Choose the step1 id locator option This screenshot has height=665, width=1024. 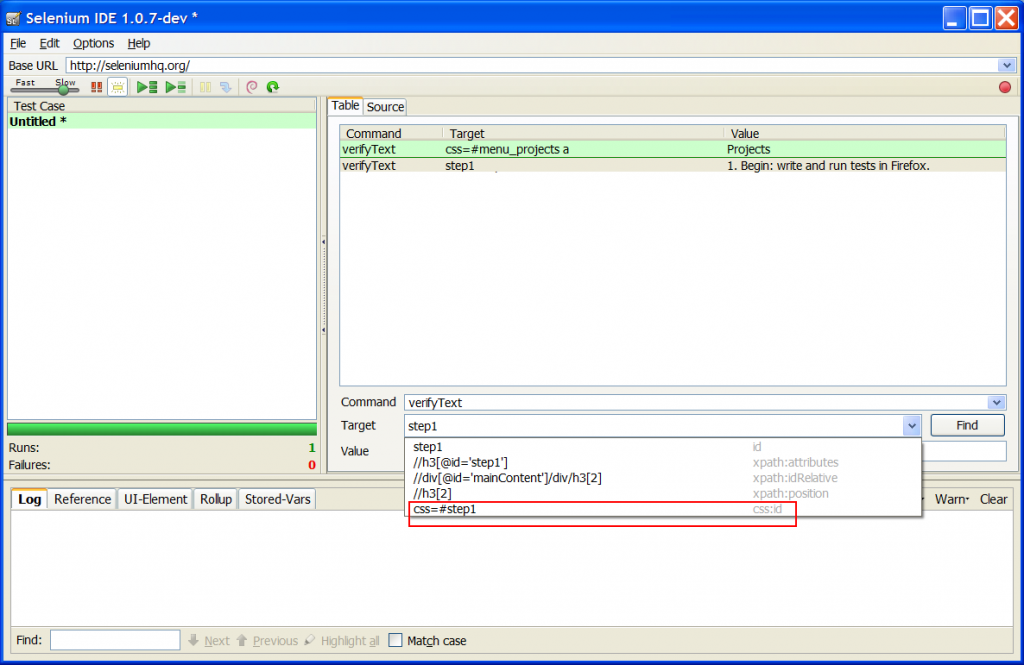[x=663, y=447]
